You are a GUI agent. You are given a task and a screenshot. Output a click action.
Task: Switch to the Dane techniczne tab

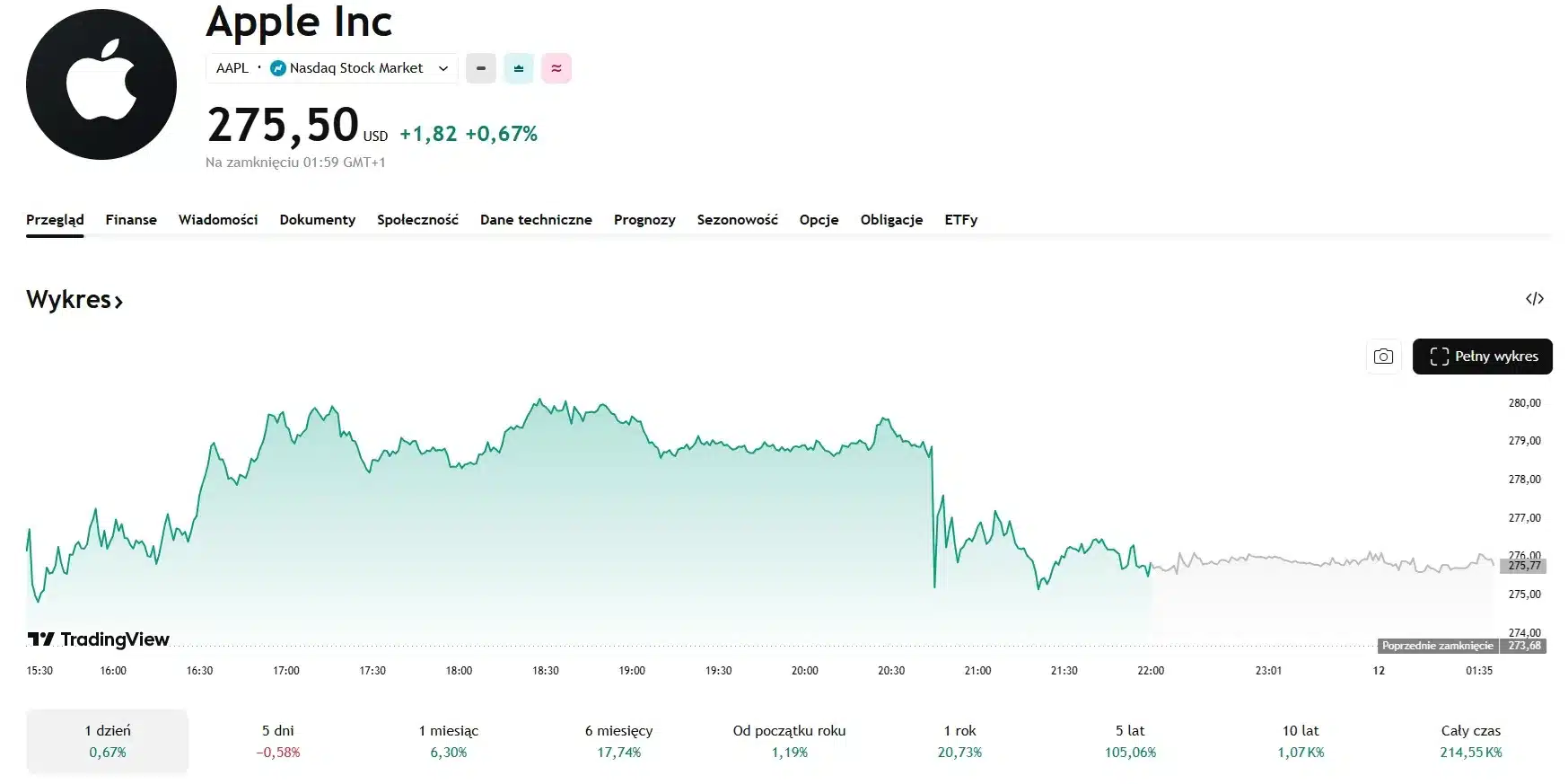pyautogui.click(x=536, y=220)
